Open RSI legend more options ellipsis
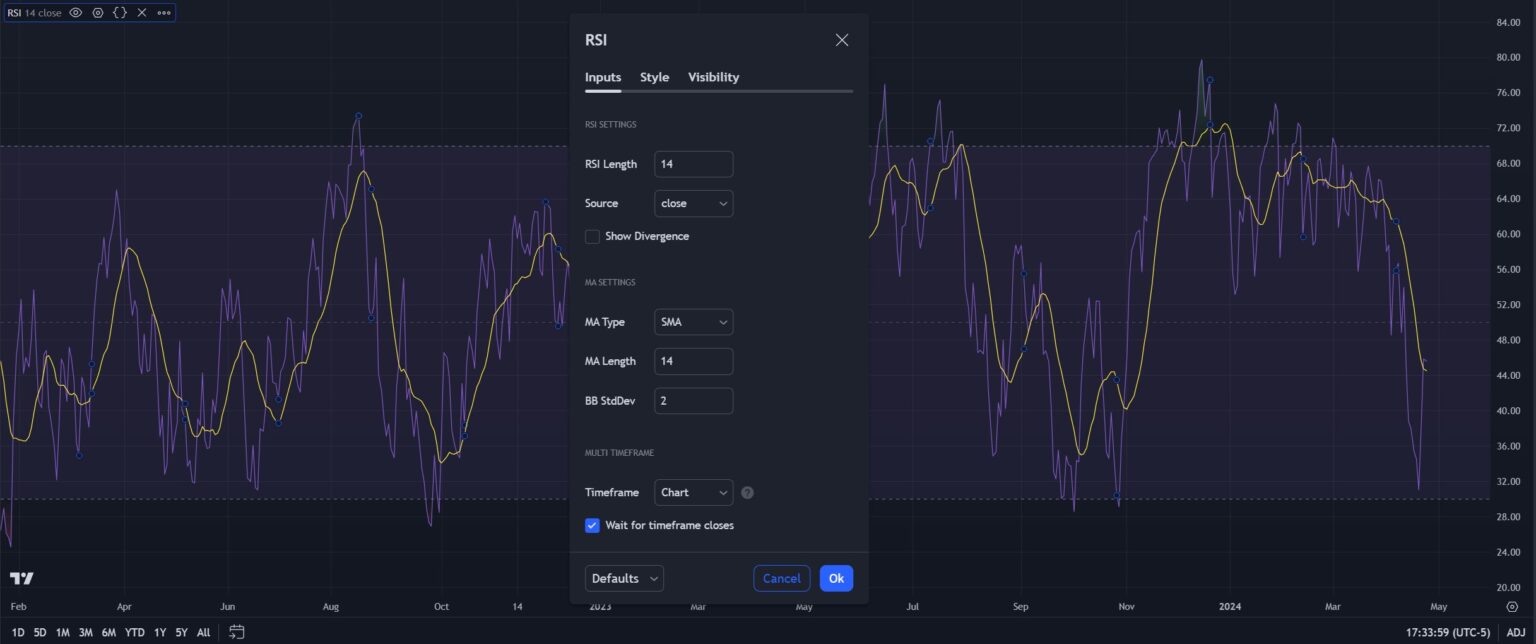This screenshot has width=1536, height=644. tap(164, 13)
